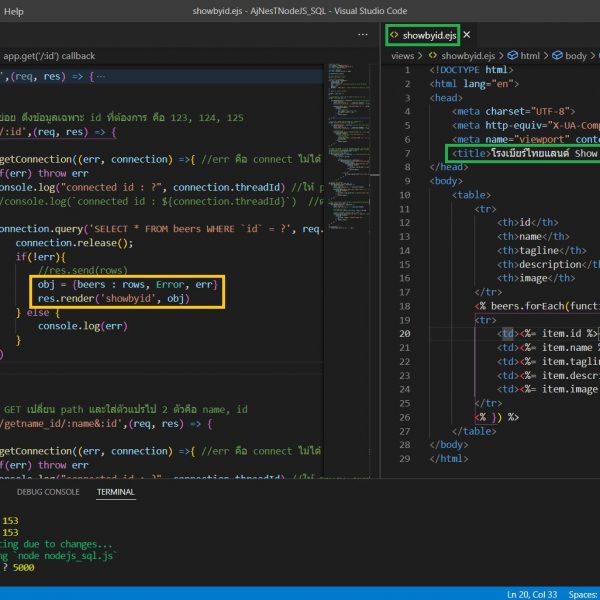The image size is (600, 600).
Task: Click the app.get('/:id') callback breadcrumb
Action: click(48, 57)
